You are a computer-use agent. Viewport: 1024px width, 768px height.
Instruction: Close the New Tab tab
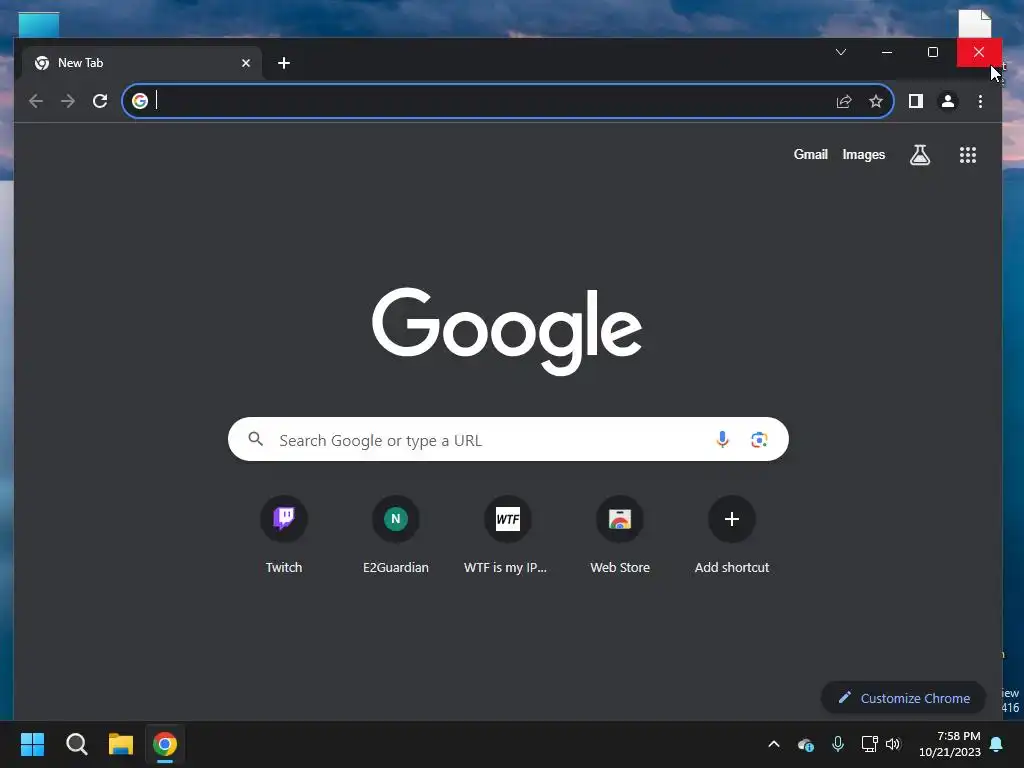[x=246, y=63]
